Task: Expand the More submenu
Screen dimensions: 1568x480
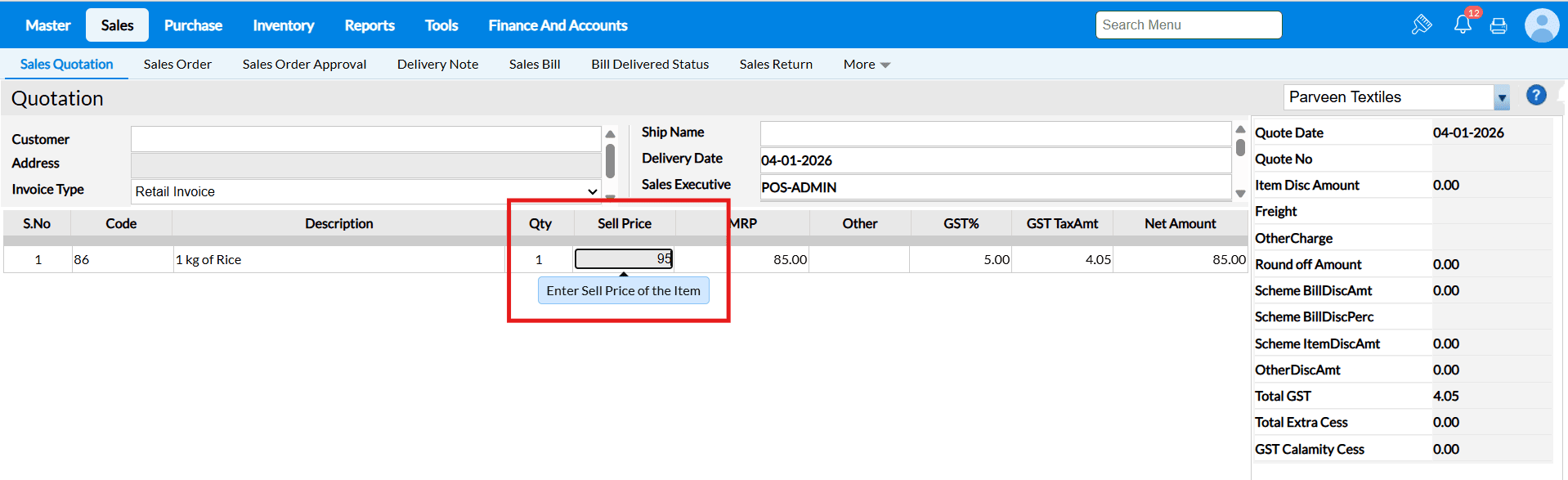Action: click(867, 65)
